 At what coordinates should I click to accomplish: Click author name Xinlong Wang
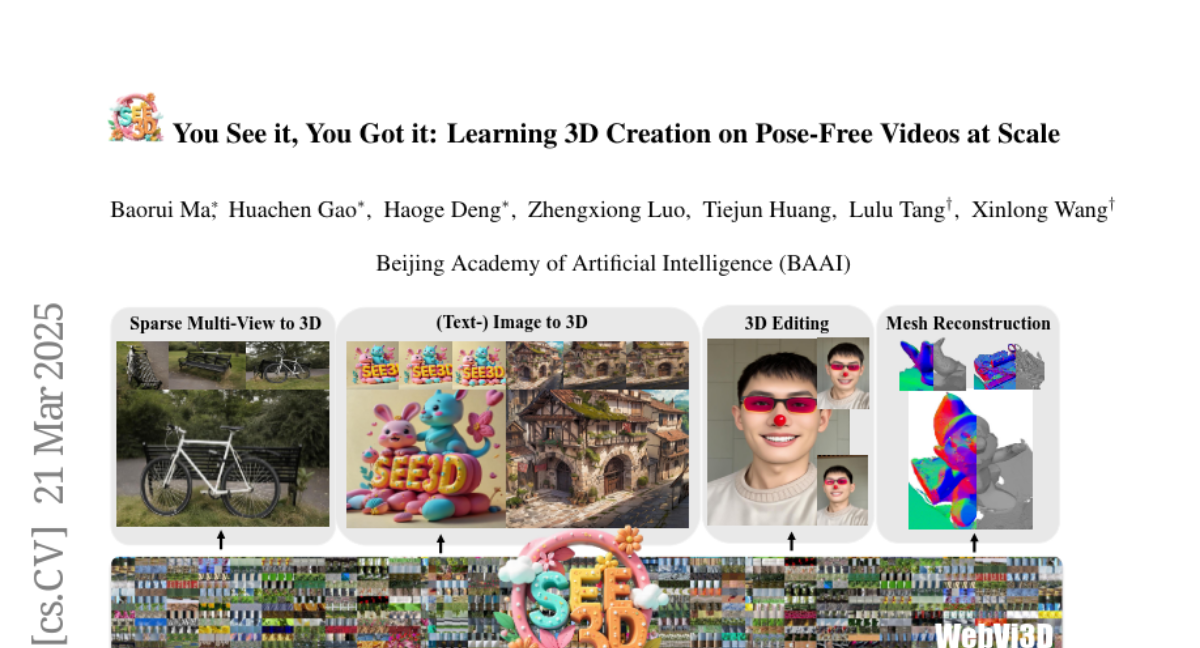point(1038,210)
